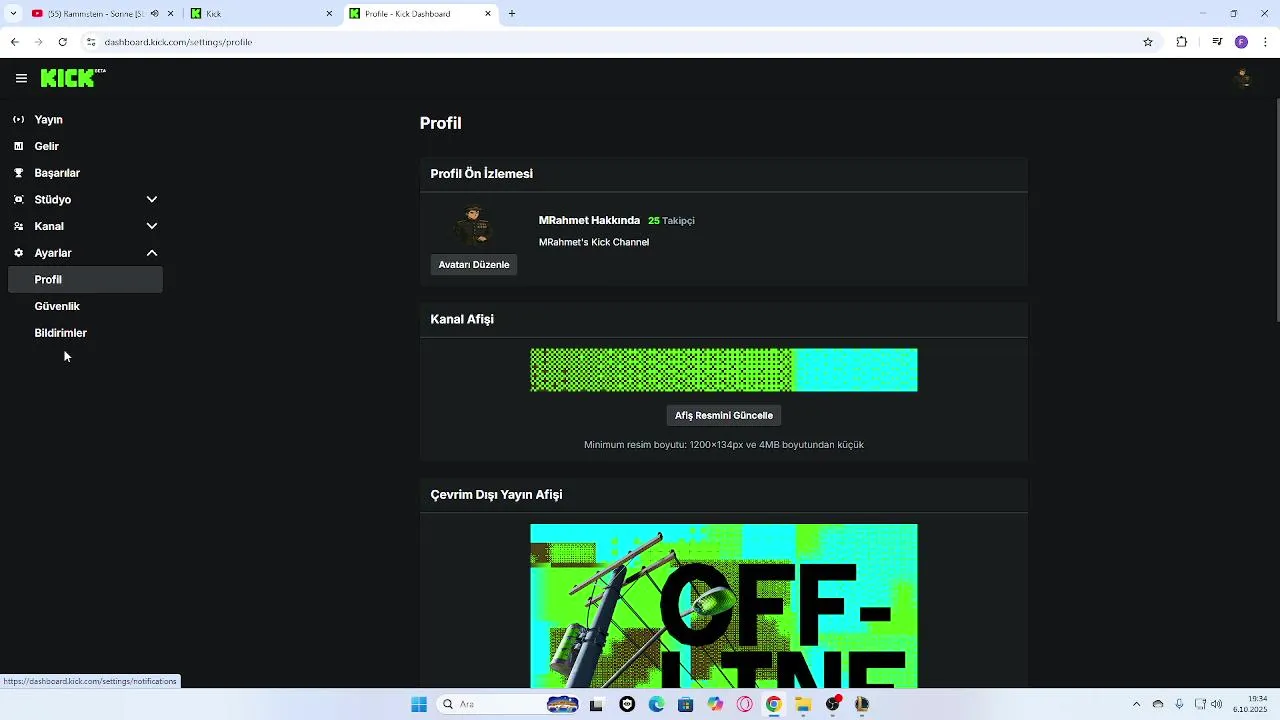Screen dimensions: 1280x720
Task: Click the Başarılar trophy icon
Action: point(18,173)
